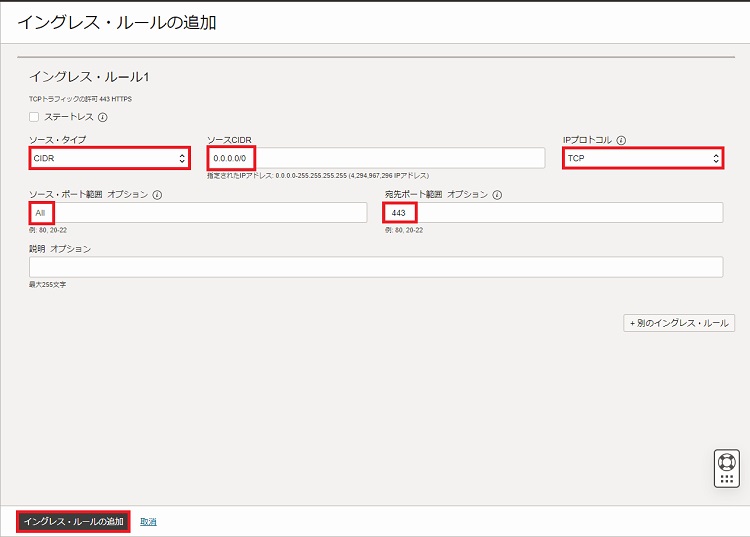
Task: Expand the IPプロトコル TCP dropdown
Action: (x=641, y=158)
